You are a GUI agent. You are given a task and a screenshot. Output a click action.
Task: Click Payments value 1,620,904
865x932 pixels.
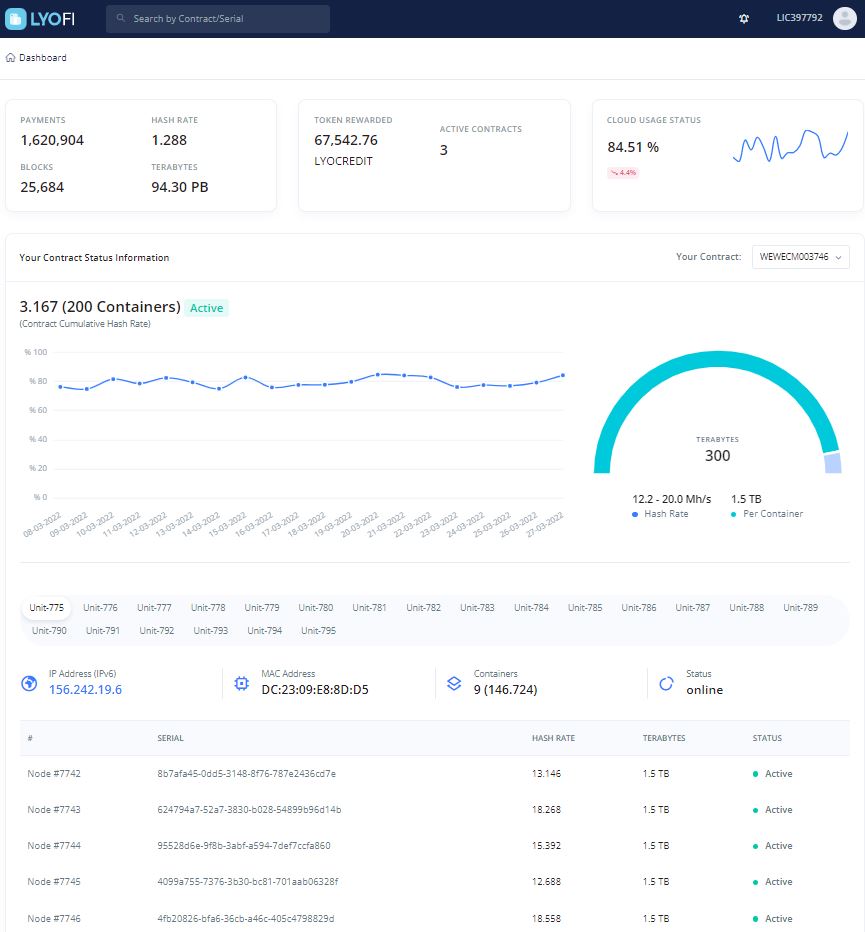click(x=52, y=140)
